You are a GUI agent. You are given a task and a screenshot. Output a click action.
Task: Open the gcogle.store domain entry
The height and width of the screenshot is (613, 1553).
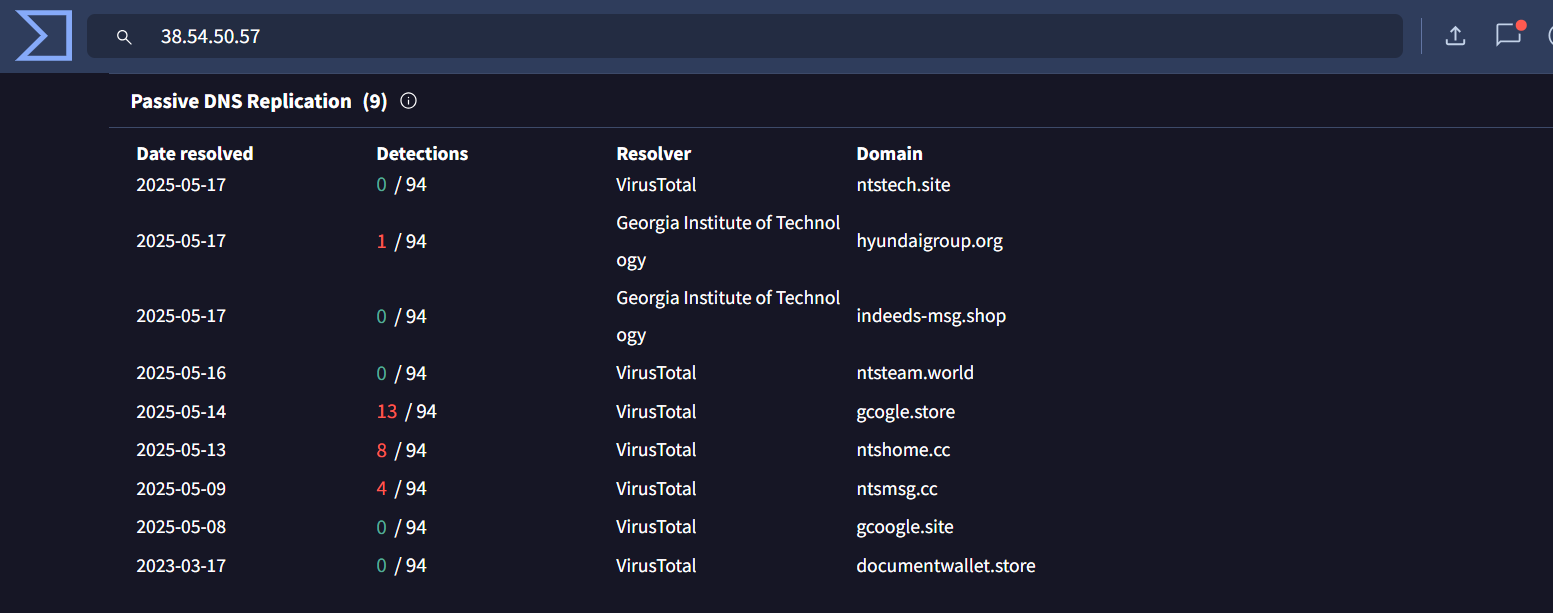point(905,411)
